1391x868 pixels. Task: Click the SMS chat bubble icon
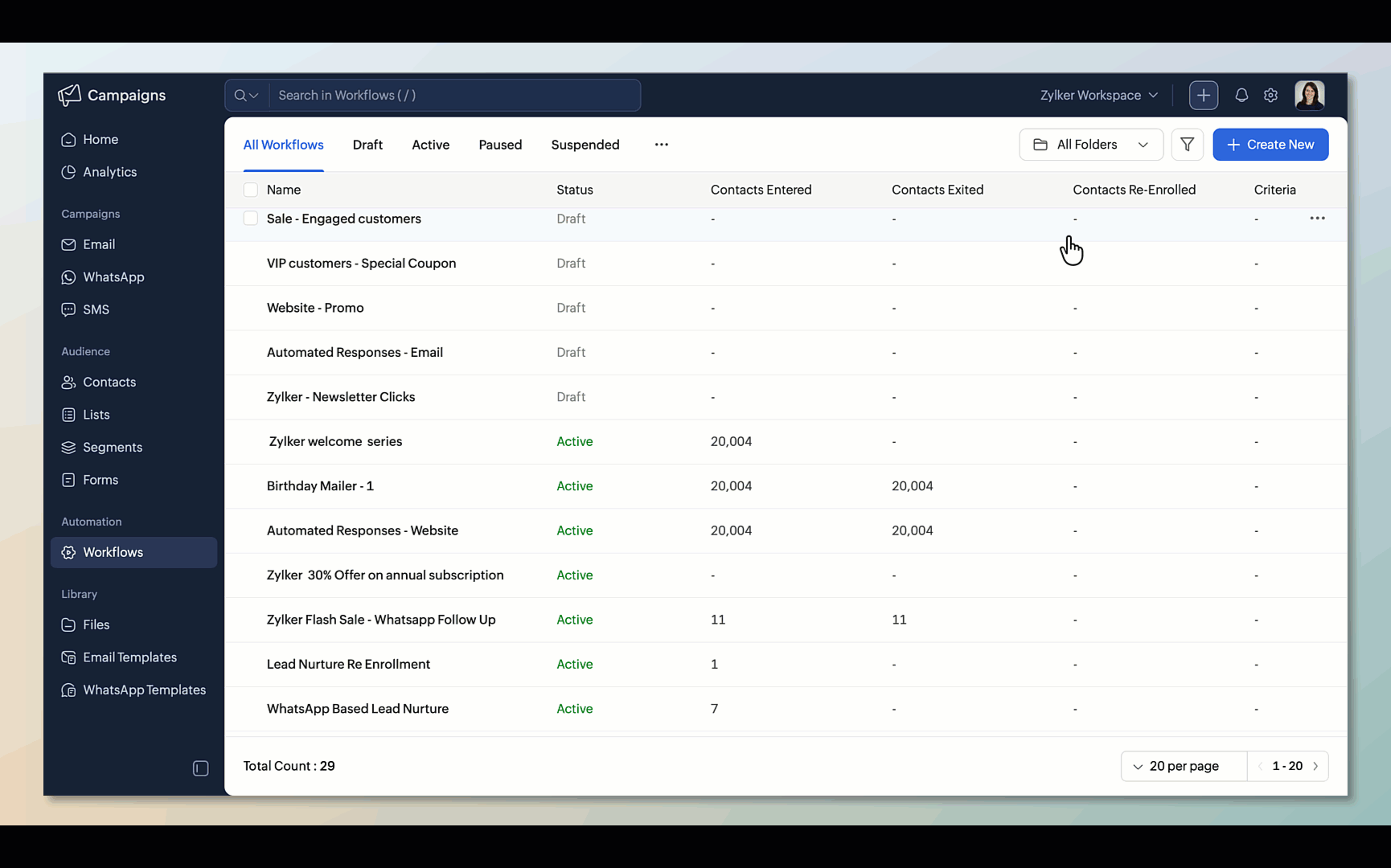pos(68,309)
